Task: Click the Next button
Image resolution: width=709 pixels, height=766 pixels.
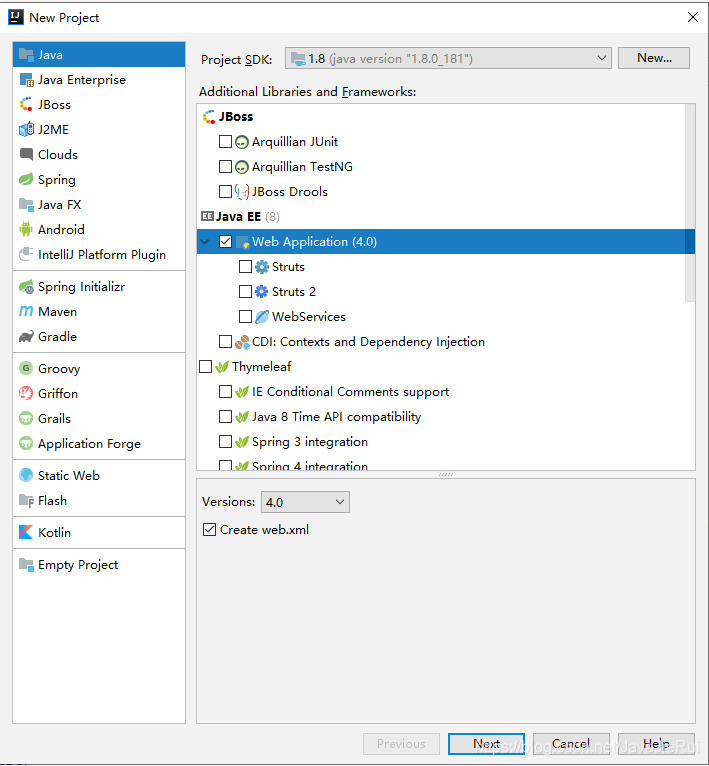Action: [x=486, y=744]
